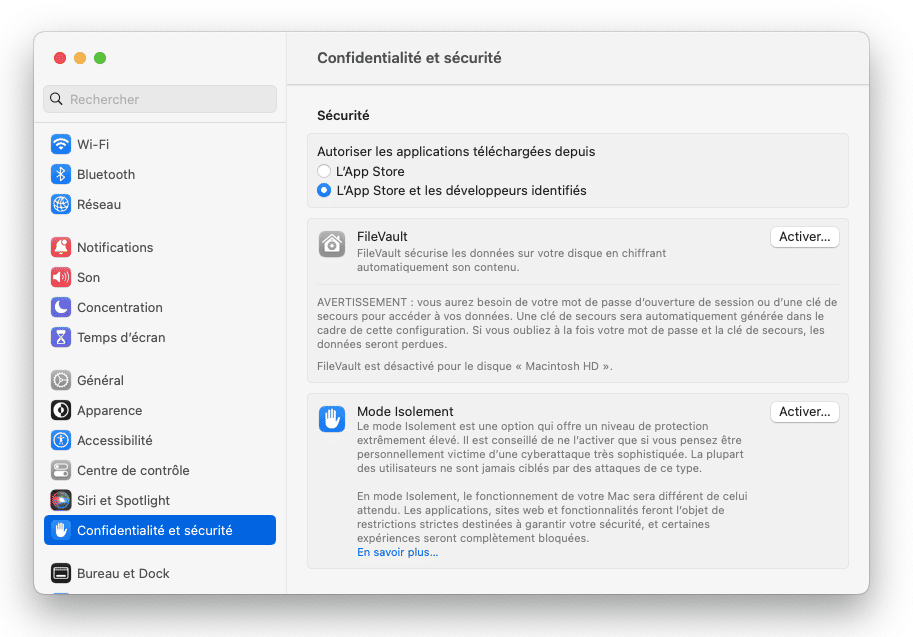Go to Réseau settings label
The width and height of the screenshot is (913, 637).
(x=99, y=204)
